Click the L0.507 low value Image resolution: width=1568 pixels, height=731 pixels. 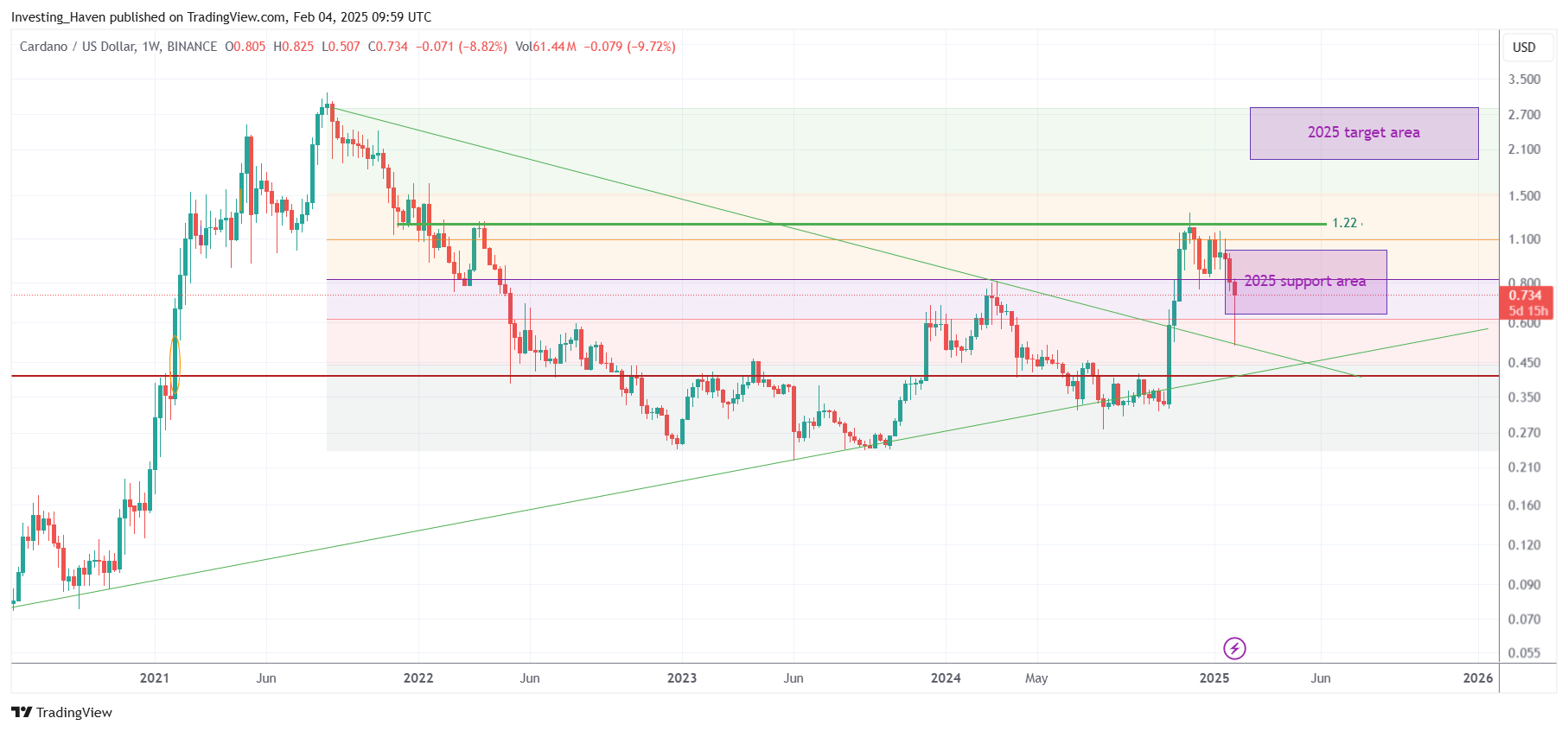coord(341,47)
